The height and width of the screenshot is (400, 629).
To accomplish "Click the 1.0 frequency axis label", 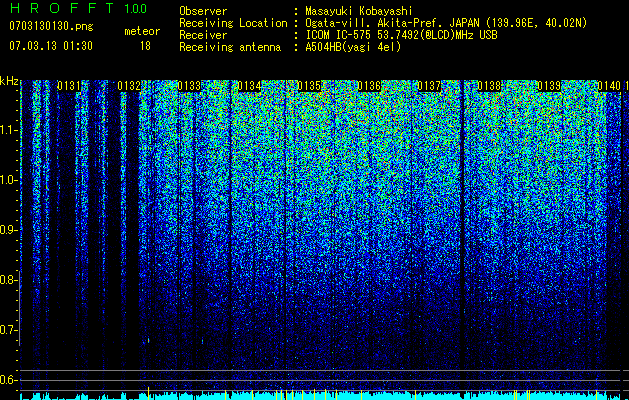I will point(8,180).
